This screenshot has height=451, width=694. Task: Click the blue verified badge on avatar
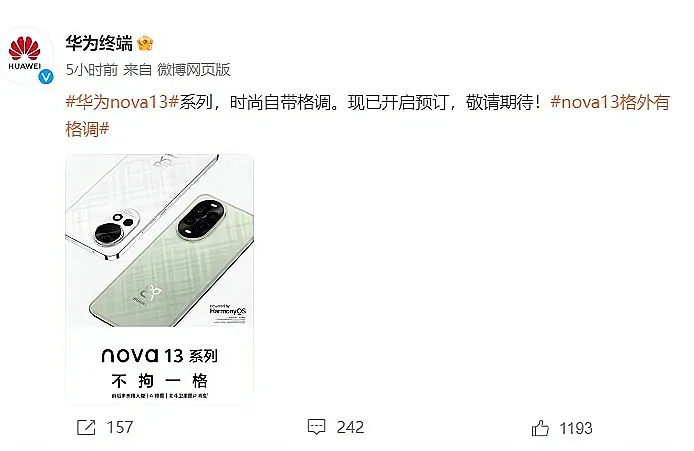click(x=46, y=77)
